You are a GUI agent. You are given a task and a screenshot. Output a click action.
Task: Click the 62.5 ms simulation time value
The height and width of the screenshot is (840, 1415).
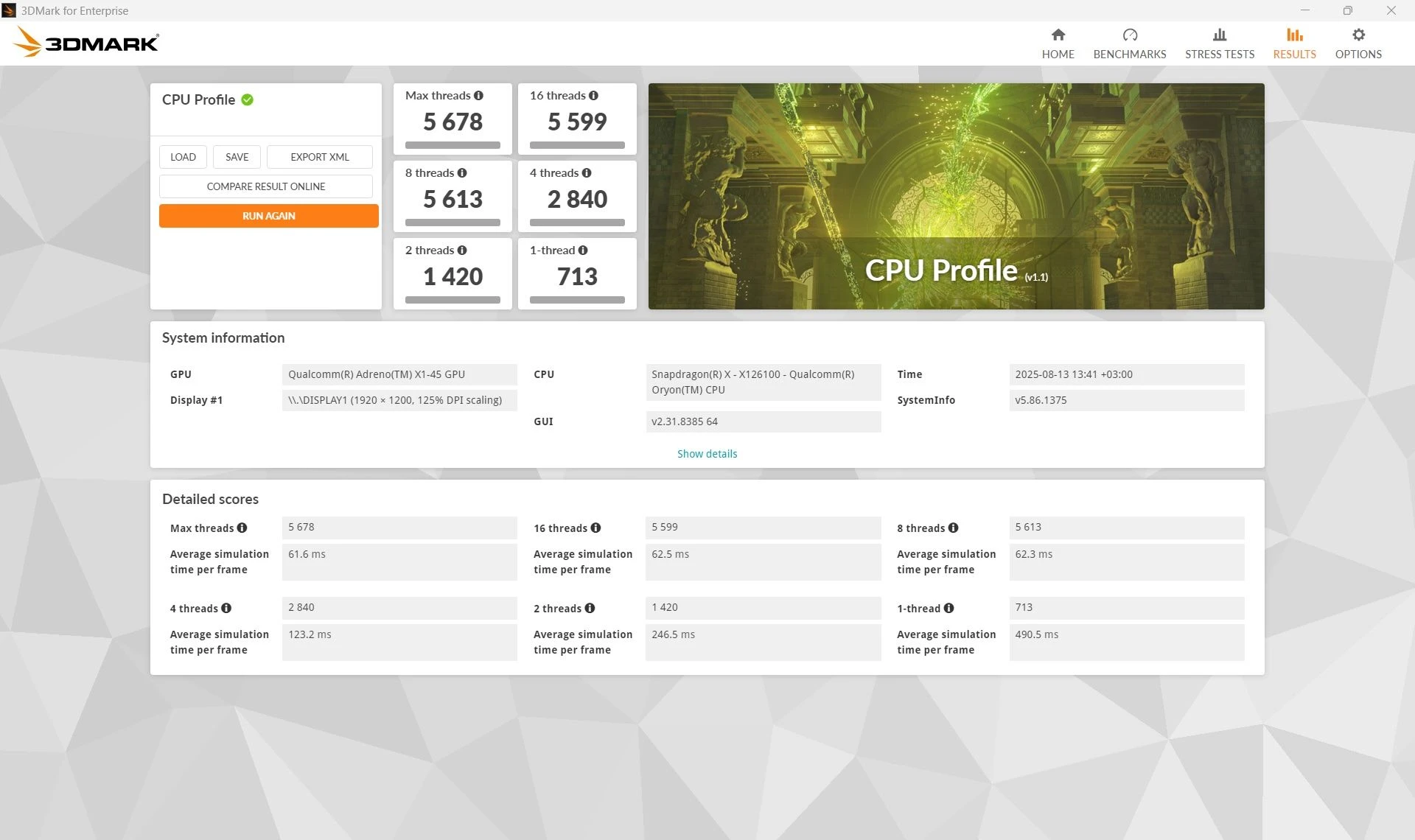tap(763, 562)
